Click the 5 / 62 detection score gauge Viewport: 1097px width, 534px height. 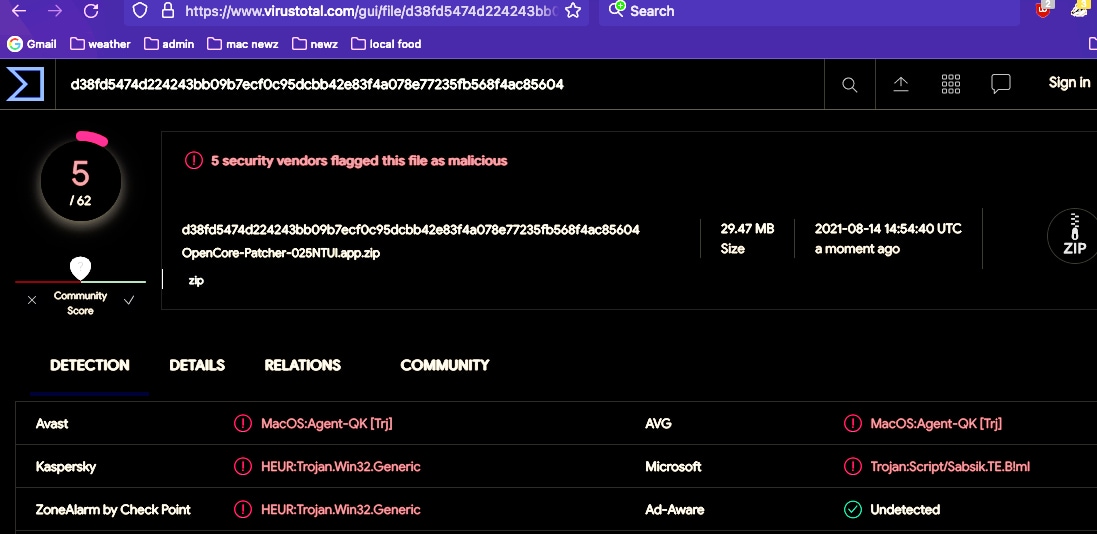(x=80, y=181)
